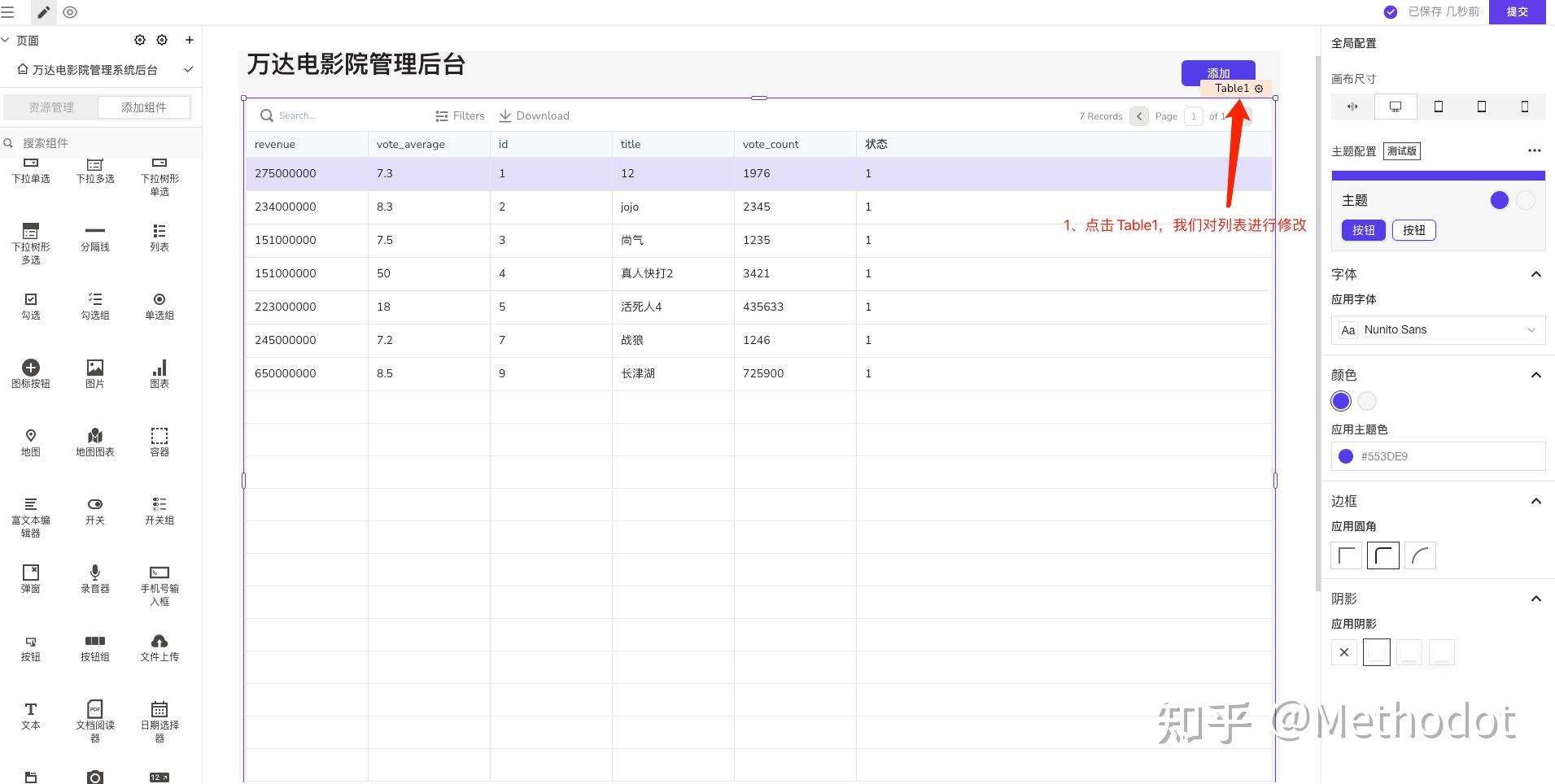Select the 万达电影院管理系统后台 page
The height and width of the screenshot is (784, 1555).
pos(94,70)
